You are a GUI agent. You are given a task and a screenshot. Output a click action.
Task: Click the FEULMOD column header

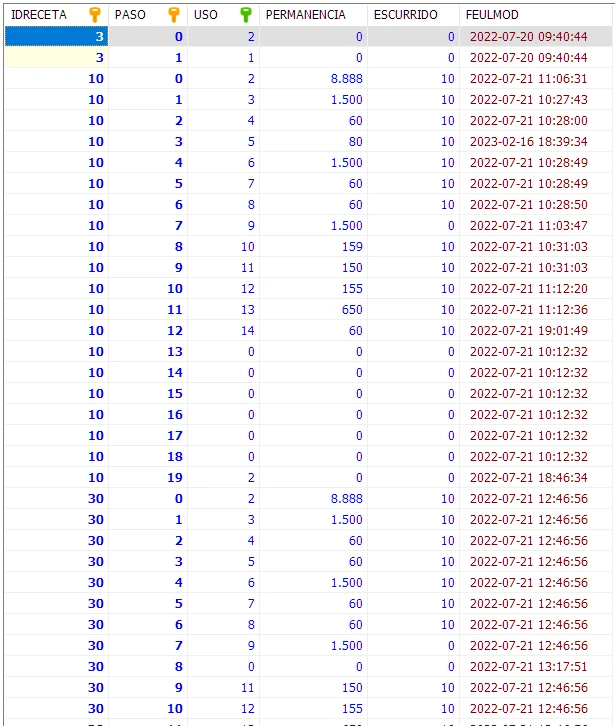[x=490, y=15]
